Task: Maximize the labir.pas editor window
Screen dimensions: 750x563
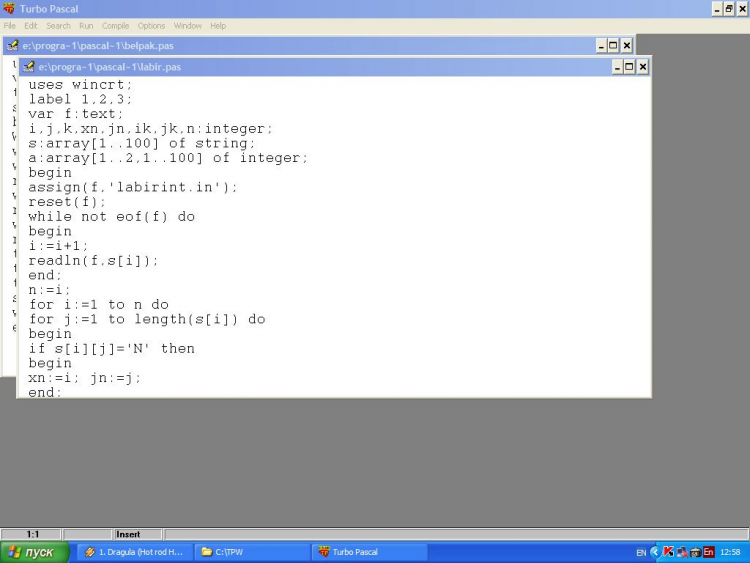Action: point(629,67)
